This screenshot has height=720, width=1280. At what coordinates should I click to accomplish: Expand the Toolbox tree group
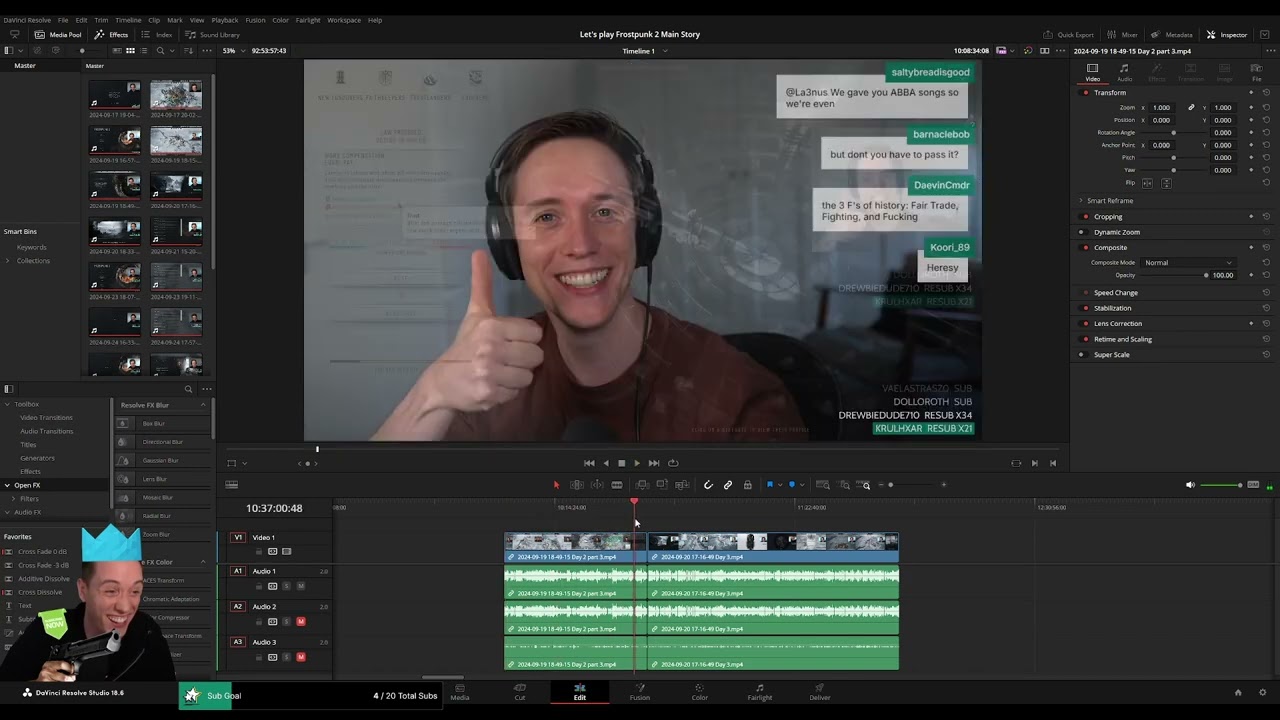(7, 404)
